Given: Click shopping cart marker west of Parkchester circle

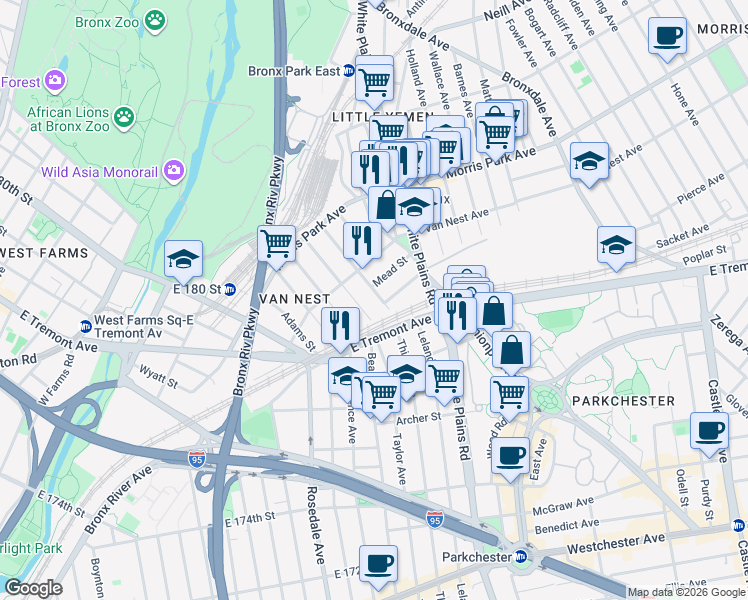Looking at the screenshot, I should point(510,395).
